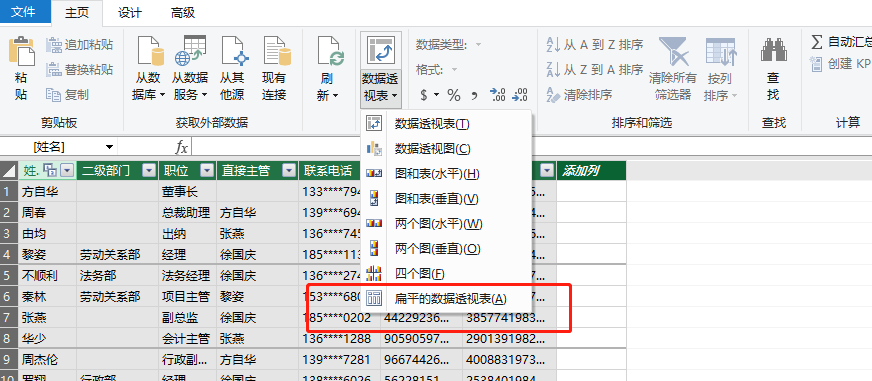Click the cell 法务部
This screenshot has height=381, width=872.
click(x=117, y=275)
